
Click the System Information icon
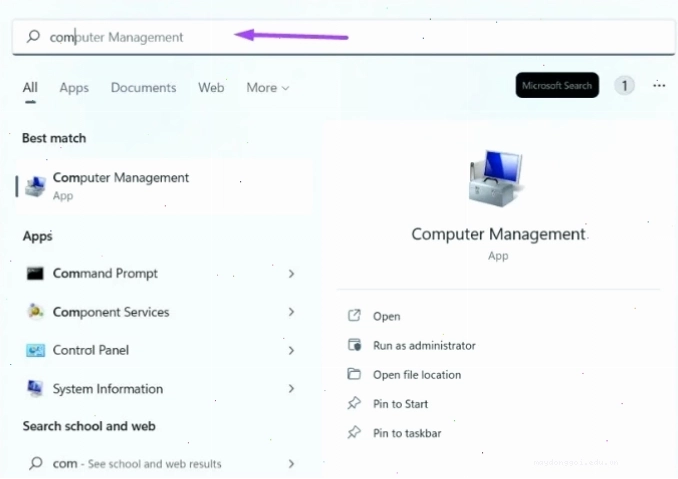(35, 388)
